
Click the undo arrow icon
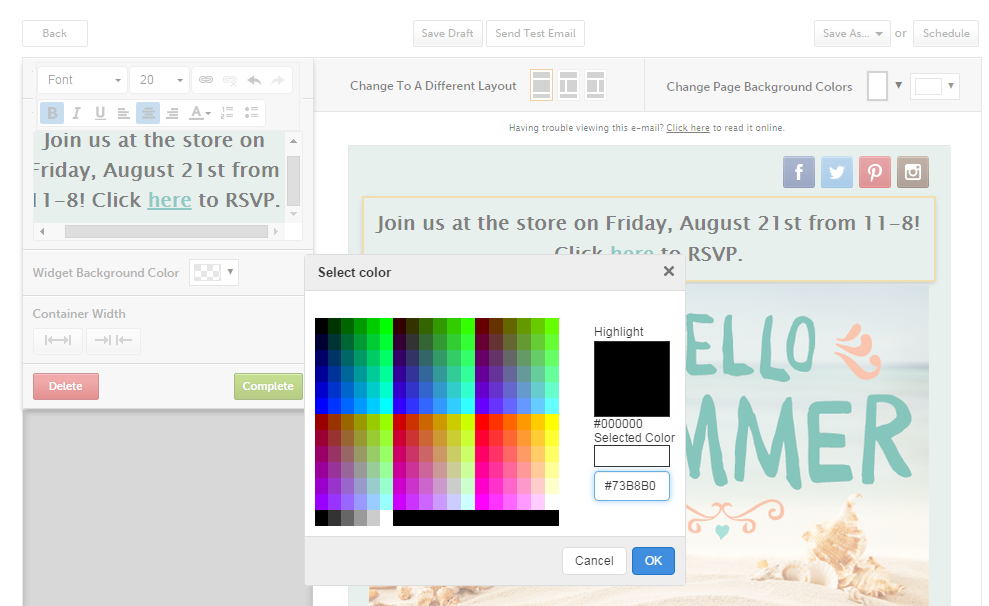[254, 80]
